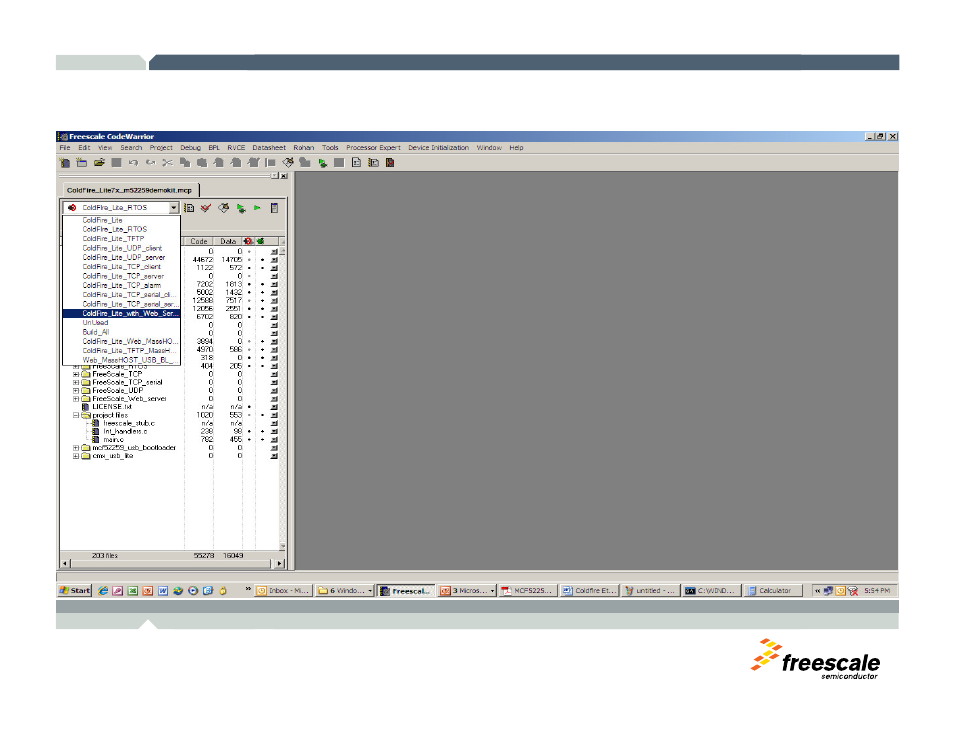Image resolution: width=954 pixels, height=737 pixels.
Task: Click the Project Inspector icon in project window
Action: click(274, 208)
